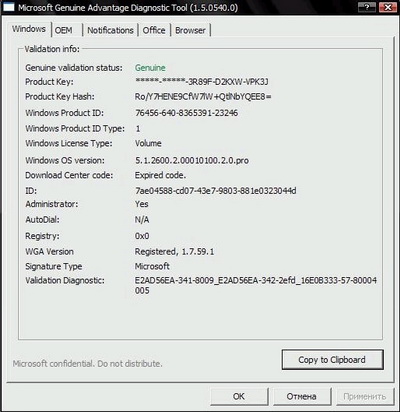Click the Product Key Hash value

point(203,97)
